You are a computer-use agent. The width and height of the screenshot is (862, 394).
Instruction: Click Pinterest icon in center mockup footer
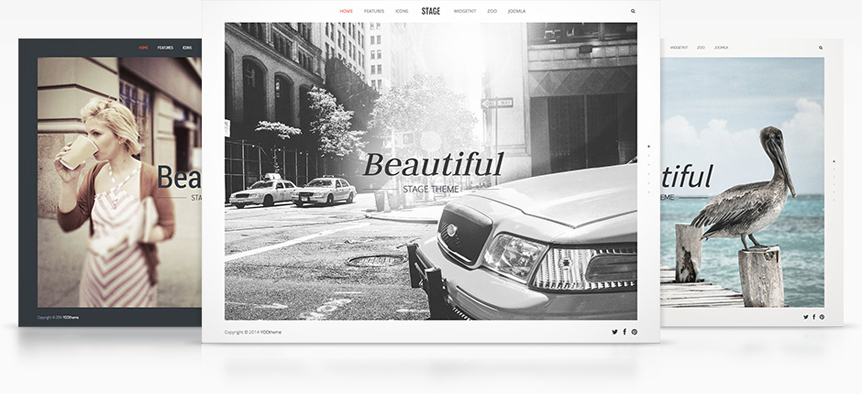(634, 332)
